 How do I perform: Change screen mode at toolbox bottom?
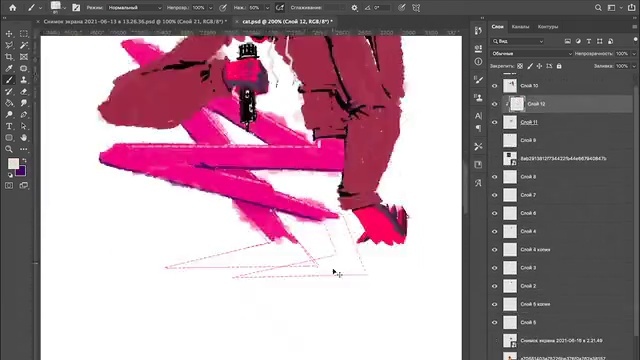24,185
